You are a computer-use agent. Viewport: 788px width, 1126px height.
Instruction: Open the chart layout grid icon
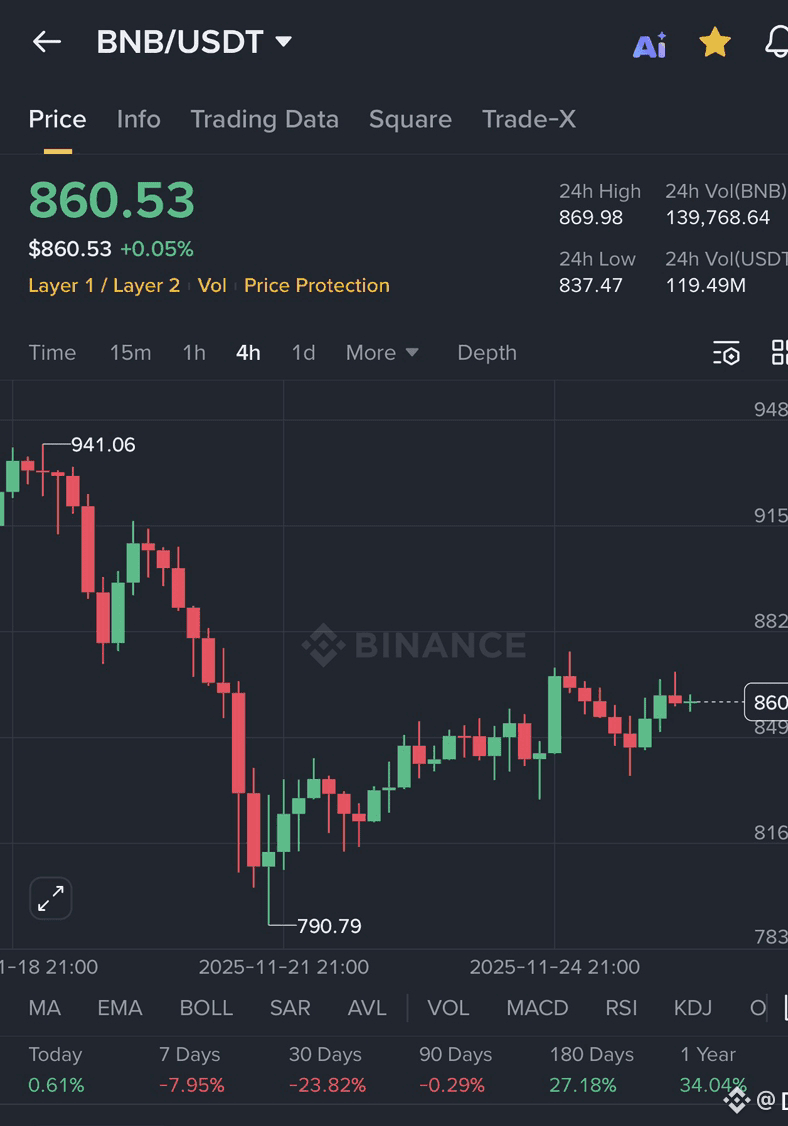tap(779, 353)
